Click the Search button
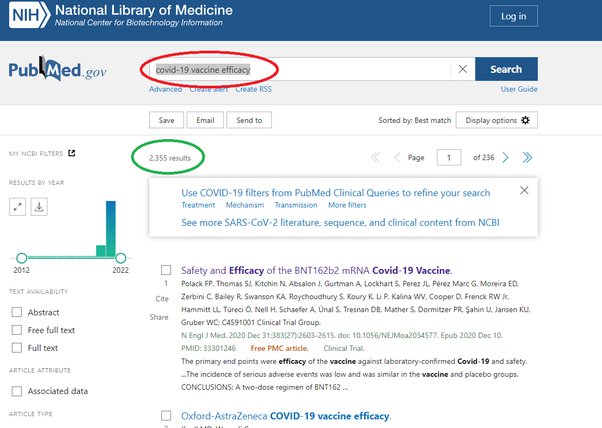Screen dimensions: 602x428 tap(506, 69)
